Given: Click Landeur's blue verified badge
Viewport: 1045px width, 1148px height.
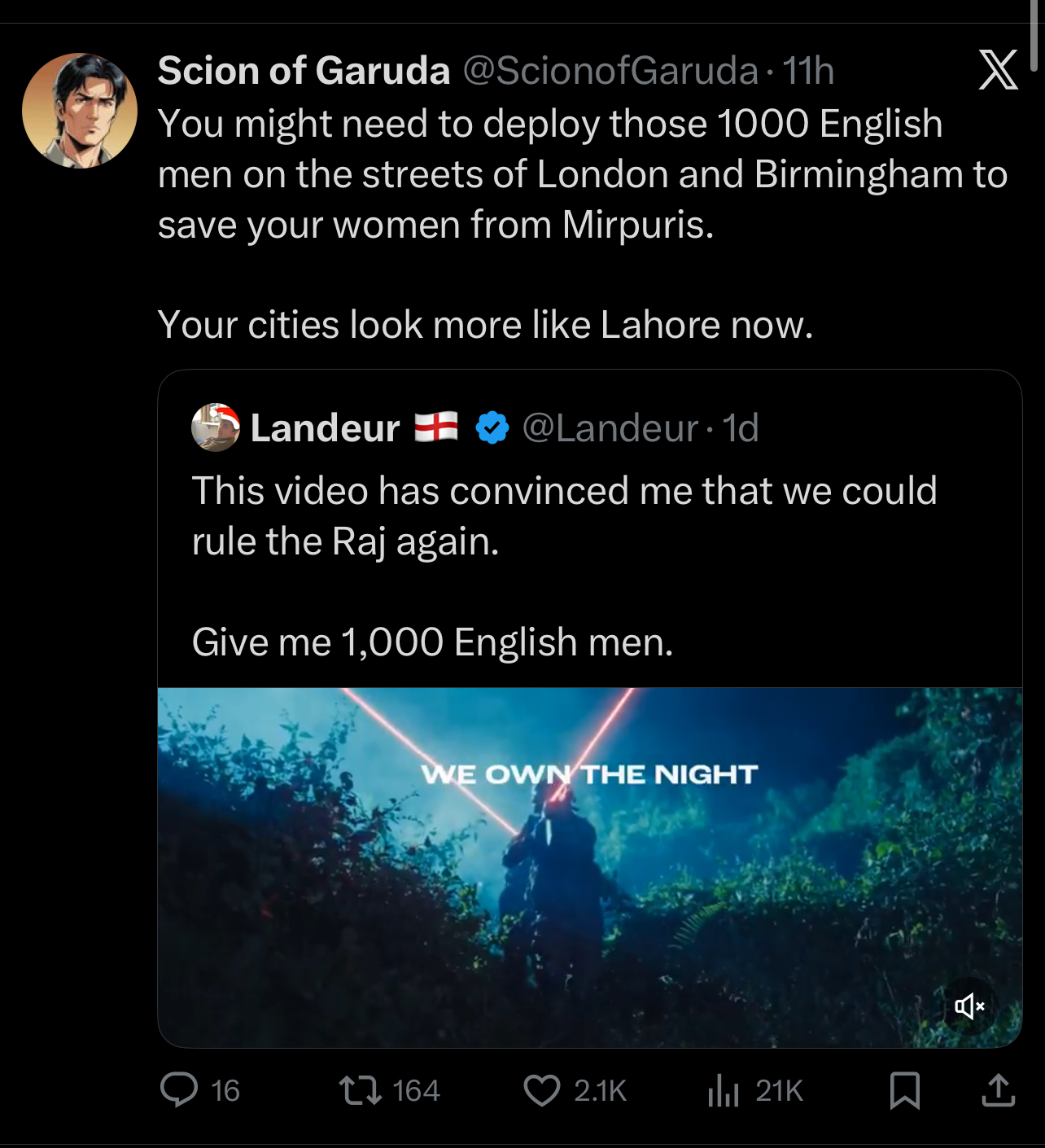Looking at the screenshot, I should pos(492,428).
